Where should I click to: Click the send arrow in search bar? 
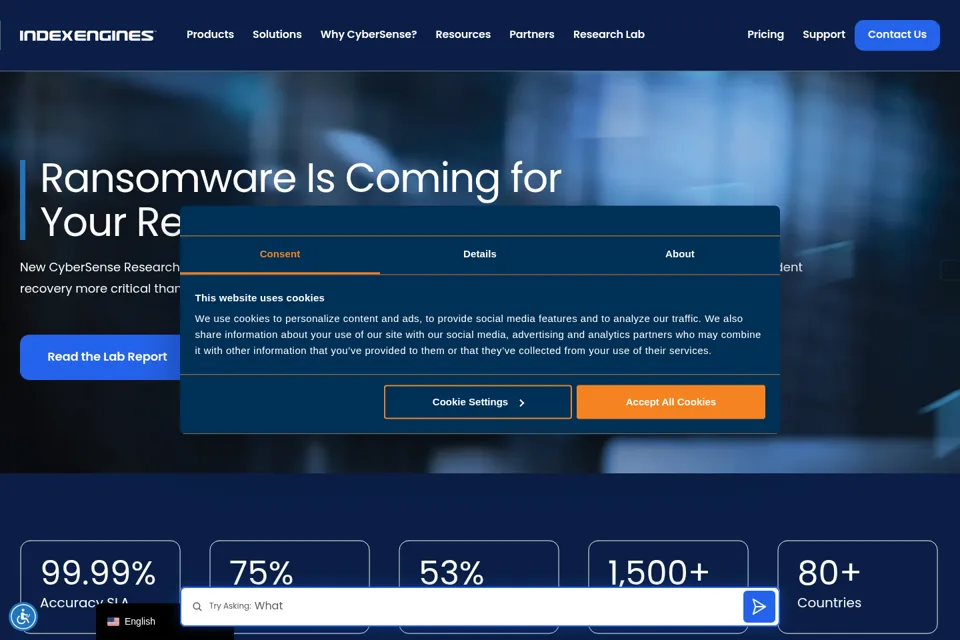(759, 606)
